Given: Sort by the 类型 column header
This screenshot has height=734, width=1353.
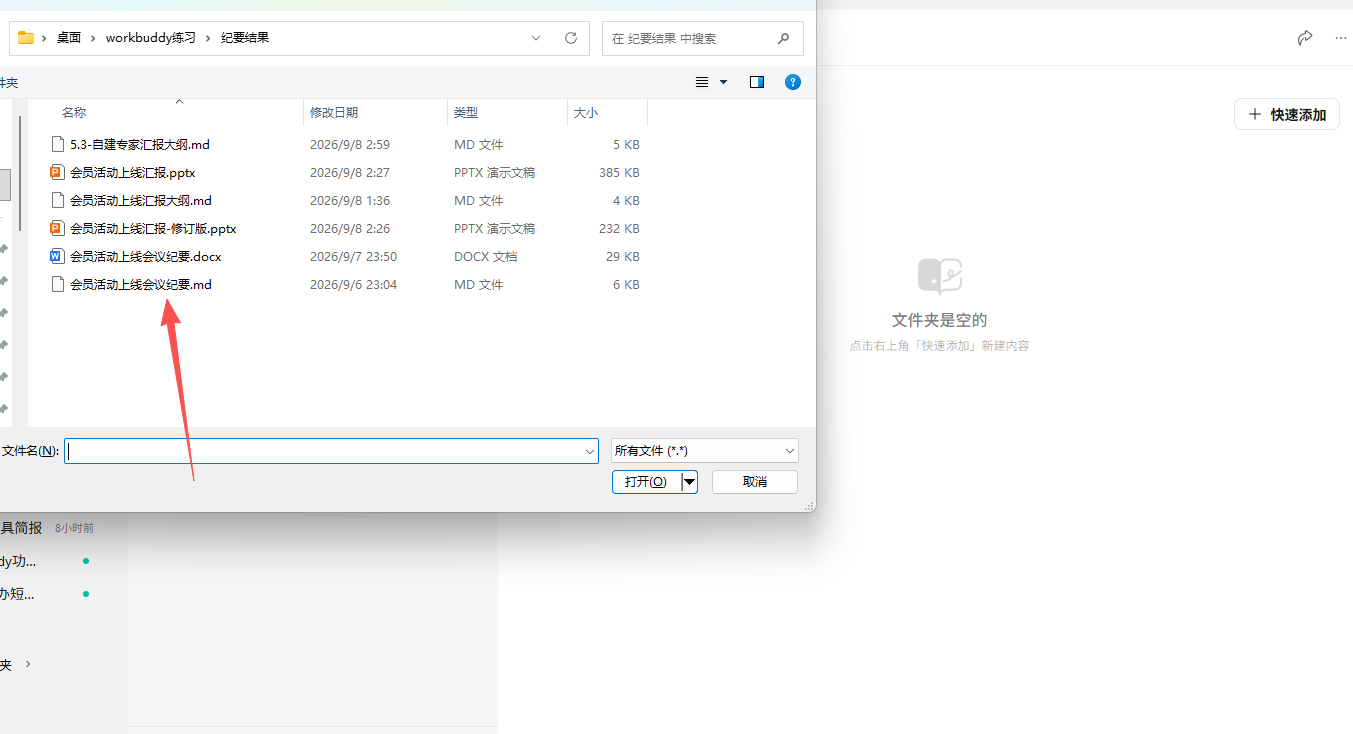Looking at the screenshot, I should (466, 113).
